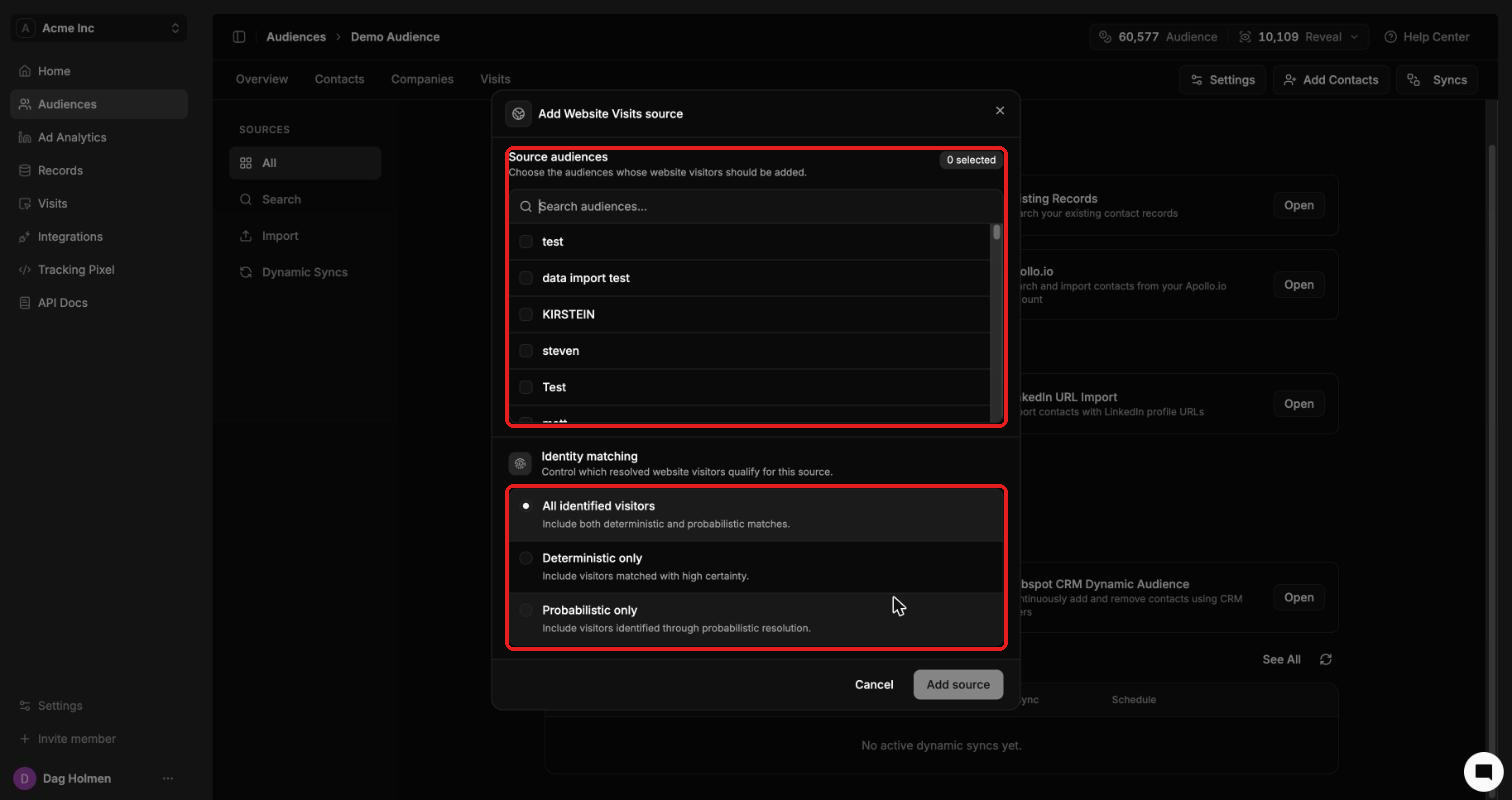Close the Add Website Visits source dialog

pyautogui.click(x=1000, y=111)
